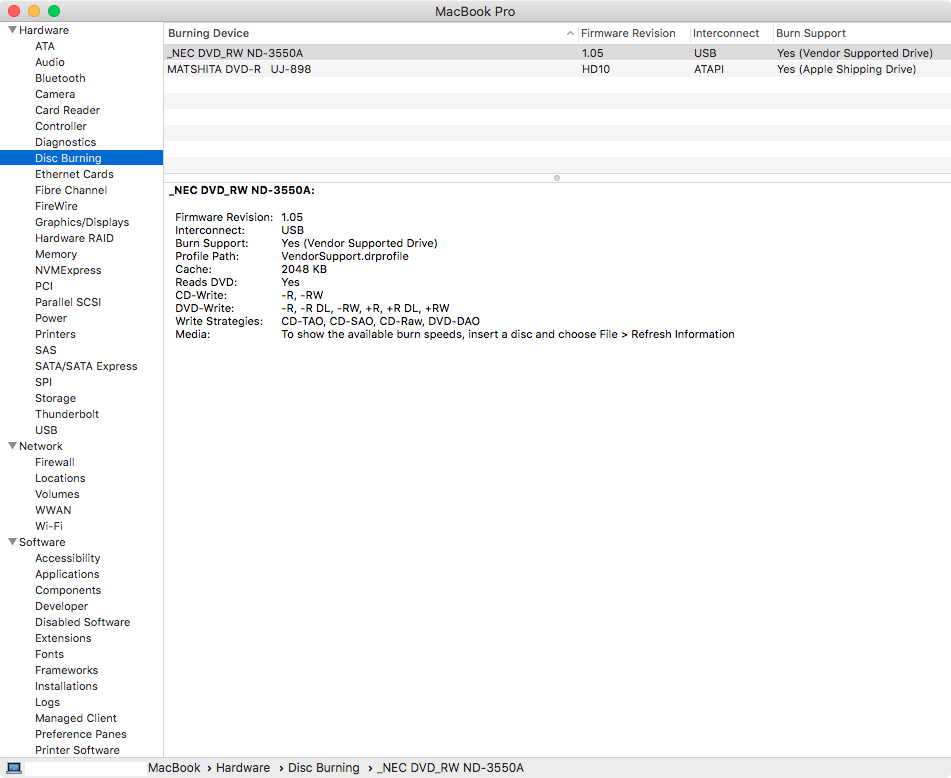Select SPI in the sidebar

[x=44, y=382]
